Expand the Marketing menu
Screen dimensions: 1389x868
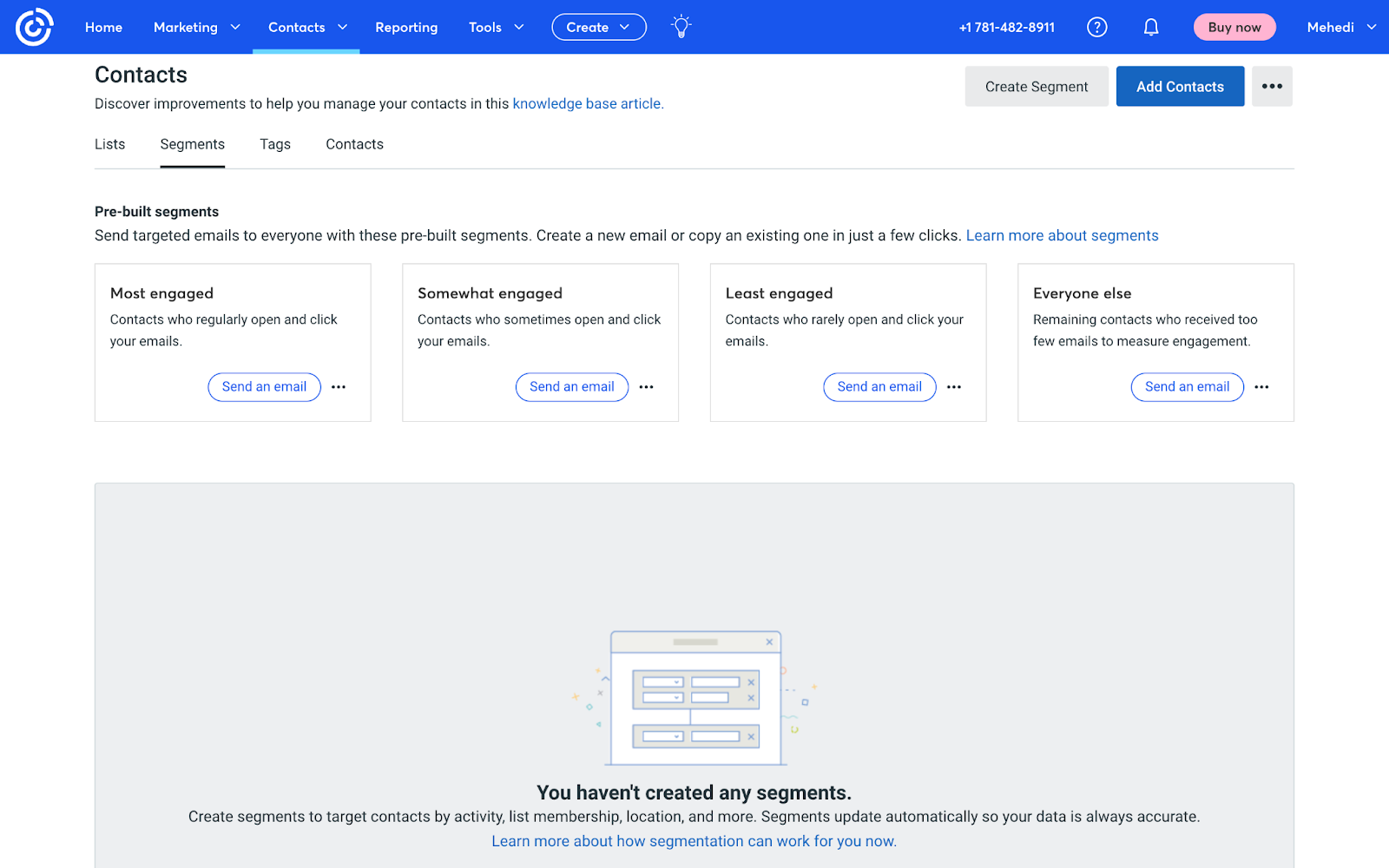[x=196, y=27]
